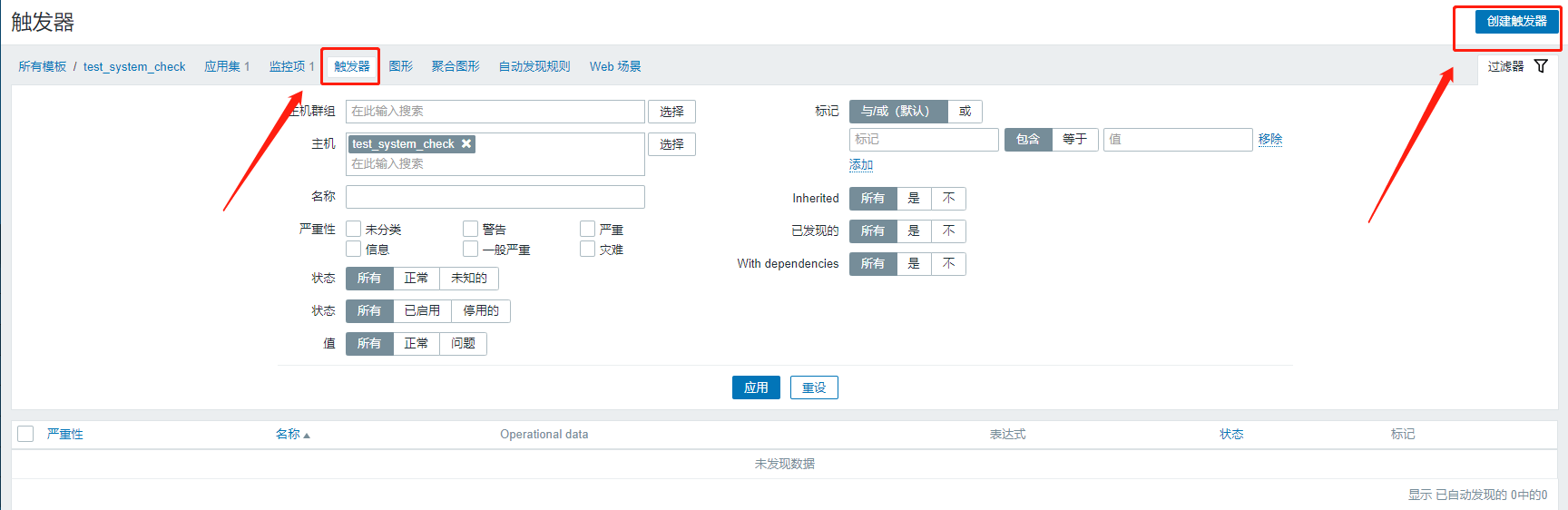Set status filter to 已启用
1568x510 pixels.
[422, 310]
